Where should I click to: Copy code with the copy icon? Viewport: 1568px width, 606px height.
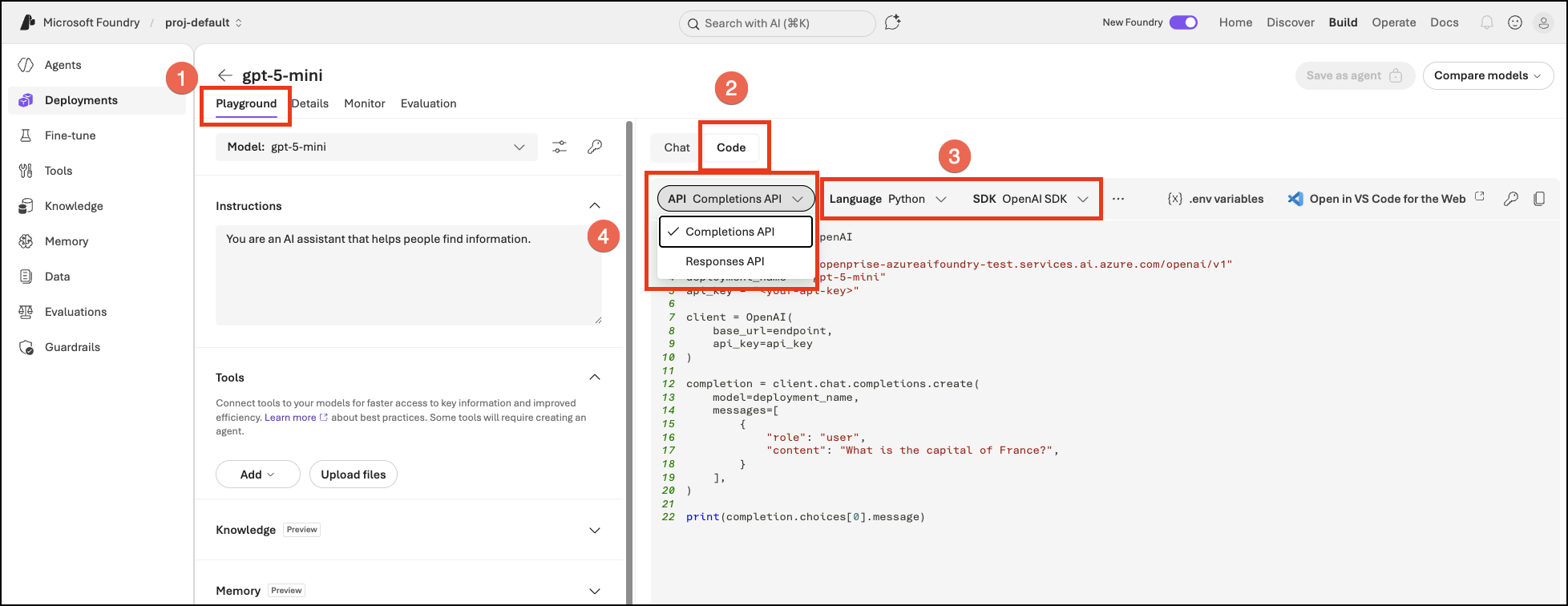pyautogui.click(x=1539, y=199)
